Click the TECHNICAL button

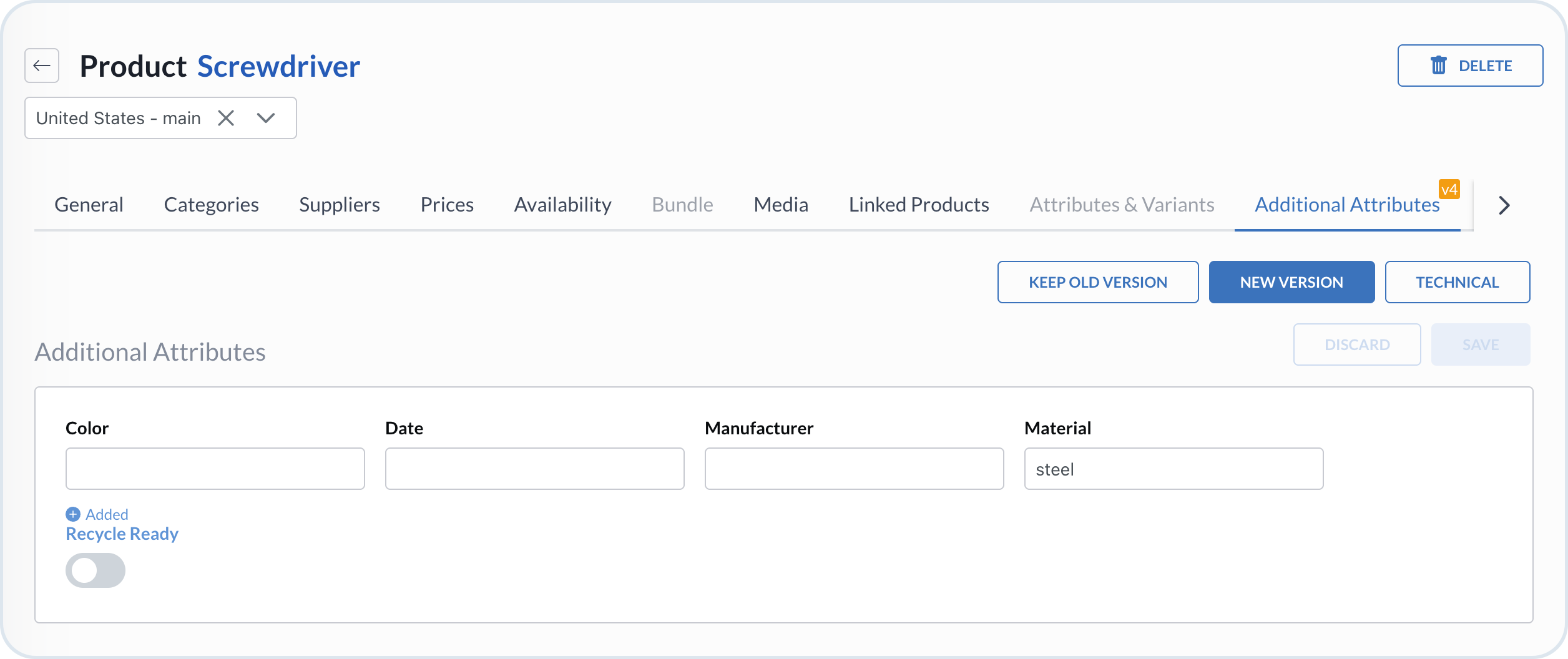click(x=1457, y=281)
